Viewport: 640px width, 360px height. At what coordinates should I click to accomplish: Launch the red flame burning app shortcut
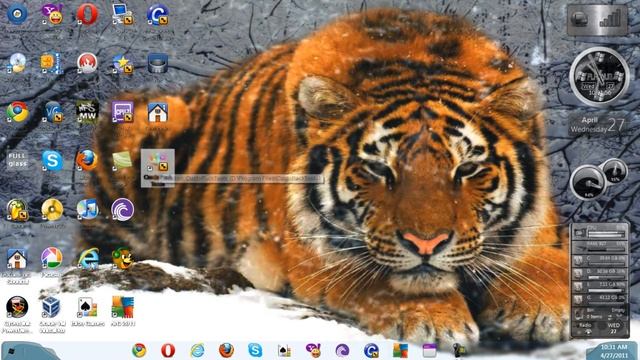pyautogui.click(x=87, y=63)
